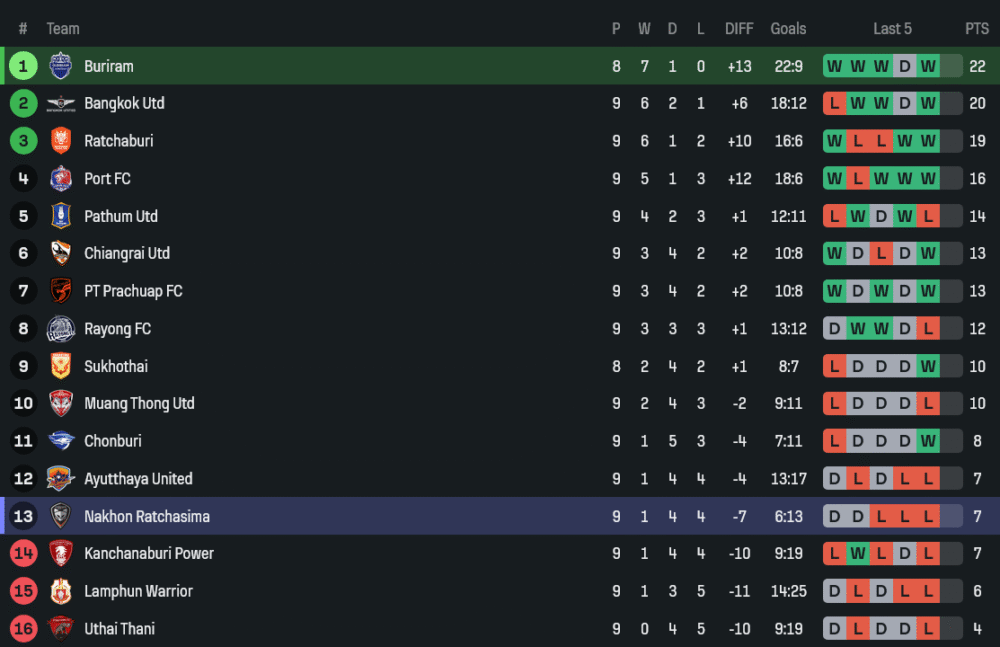Click the Last 5 column header
Image resolution: width=1000 pixels, height=647 pixels.
[892, 29]
